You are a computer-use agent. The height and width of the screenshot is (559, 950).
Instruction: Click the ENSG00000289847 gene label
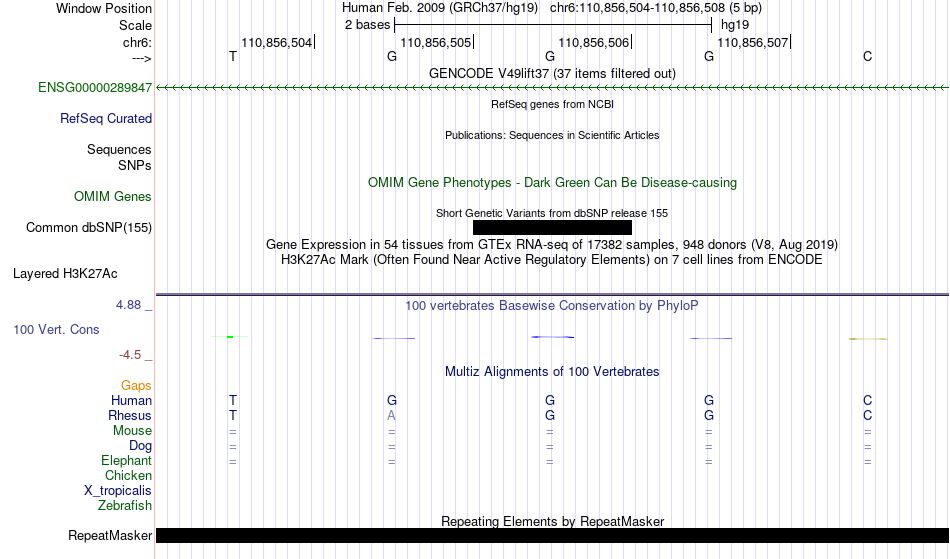(95, 88)
